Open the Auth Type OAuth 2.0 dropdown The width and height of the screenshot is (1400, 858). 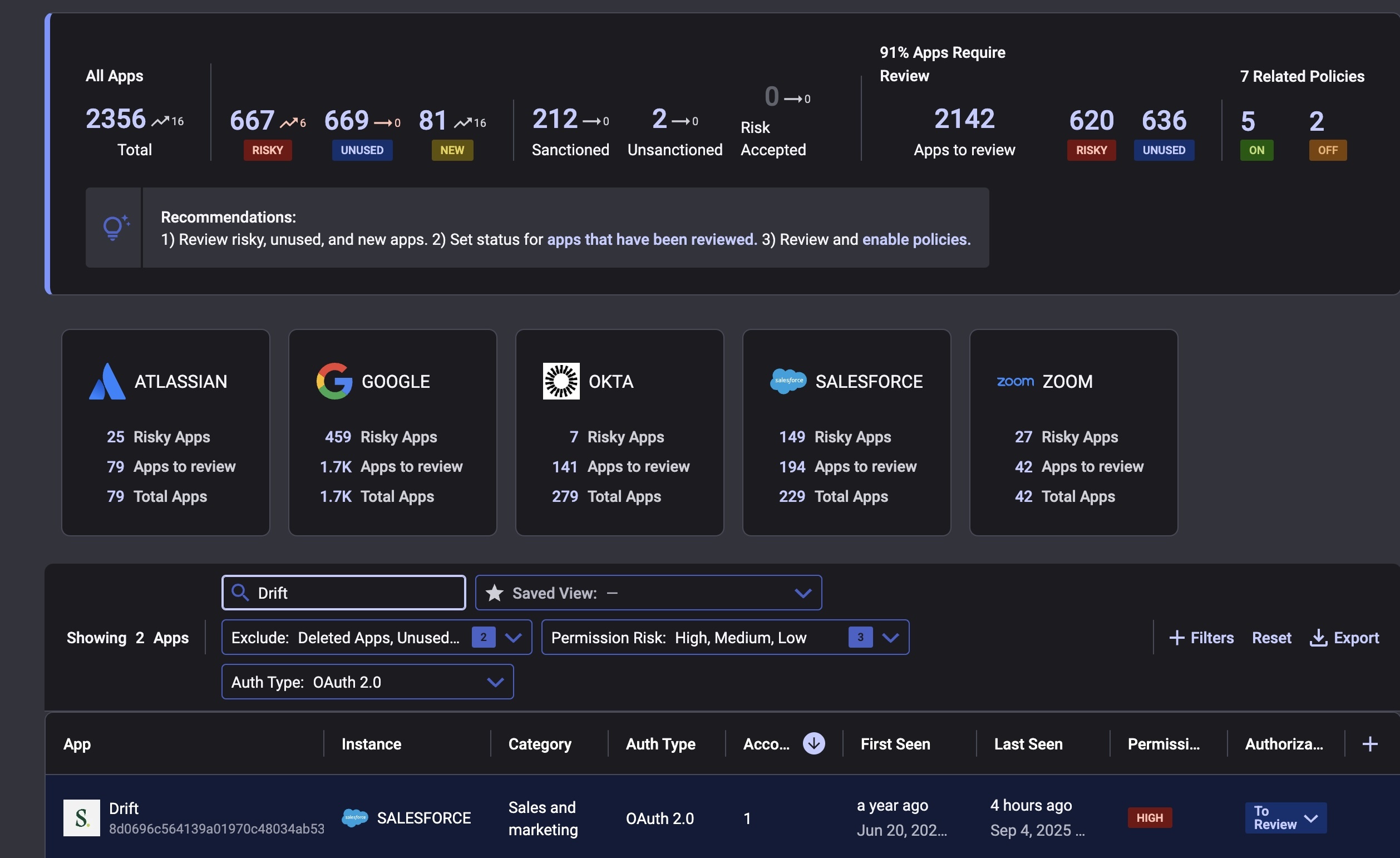pyautogui.click(x=367, y=681)
